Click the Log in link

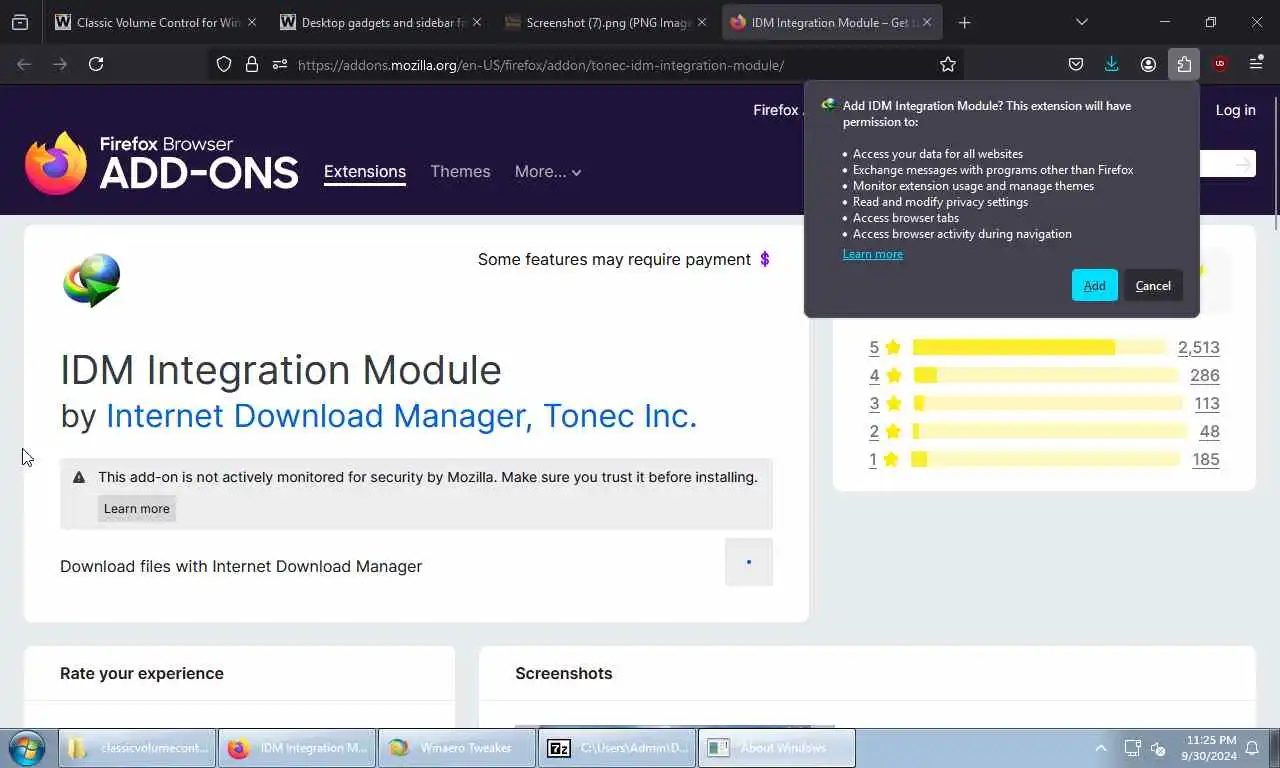[x=1235, y=110]
